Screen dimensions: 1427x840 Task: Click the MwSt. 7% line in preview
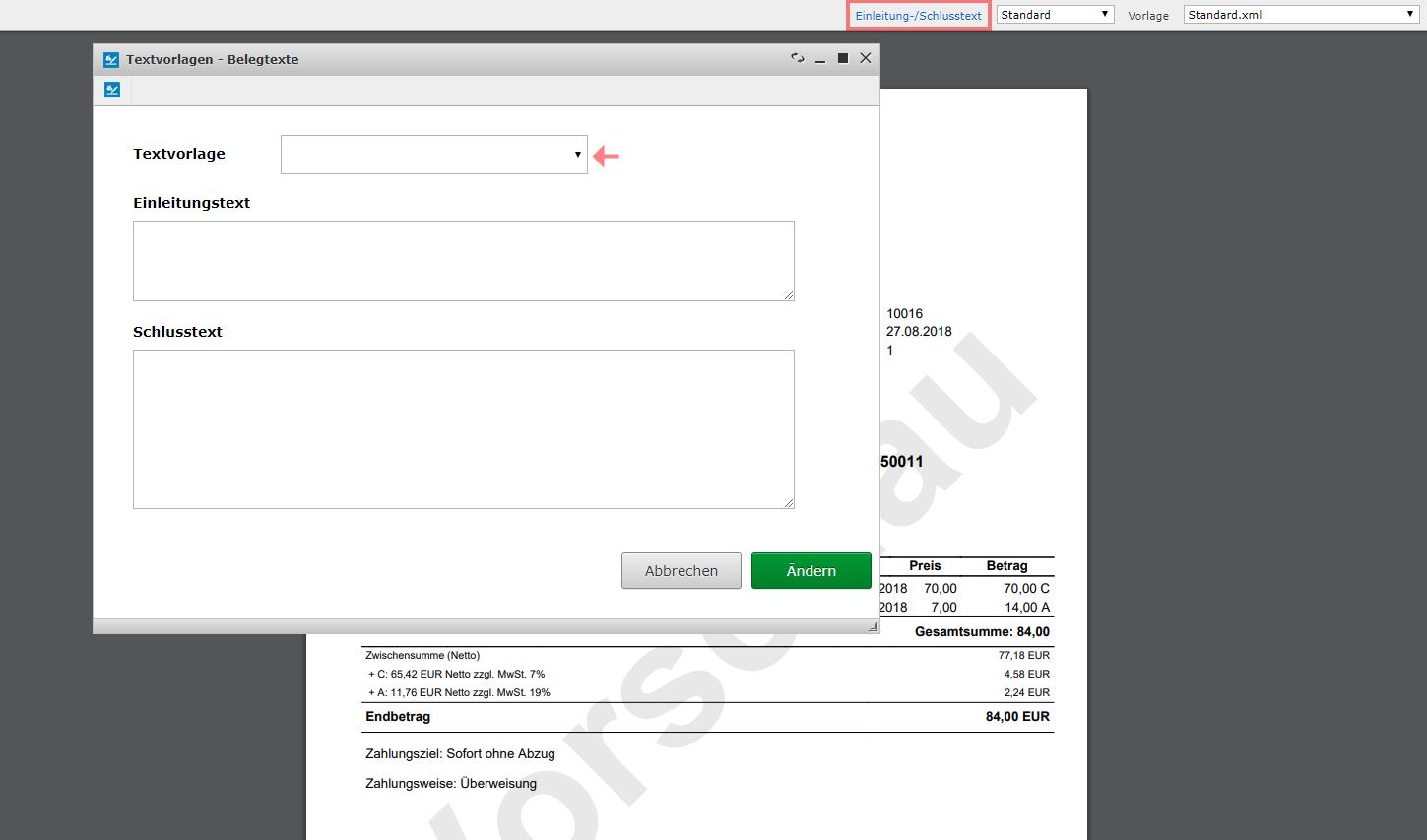[x=457, y=675]
